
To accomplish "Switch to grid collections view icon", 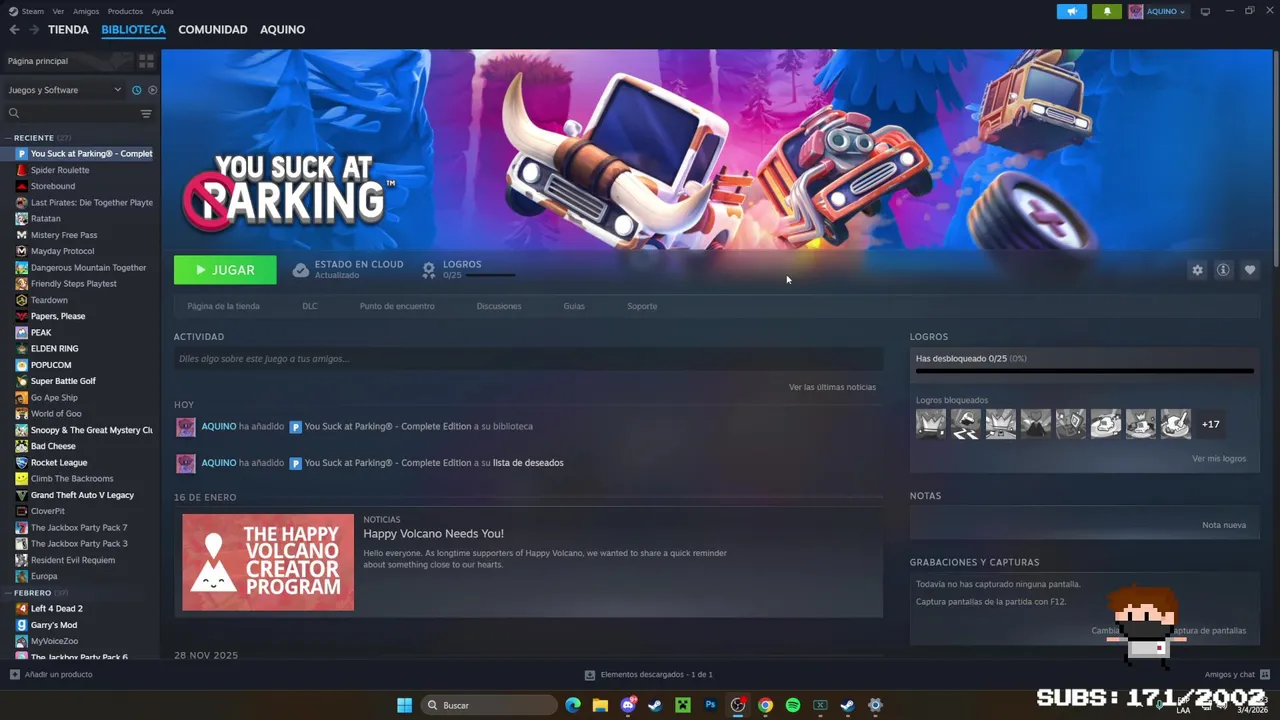I will tap(146, 61).
